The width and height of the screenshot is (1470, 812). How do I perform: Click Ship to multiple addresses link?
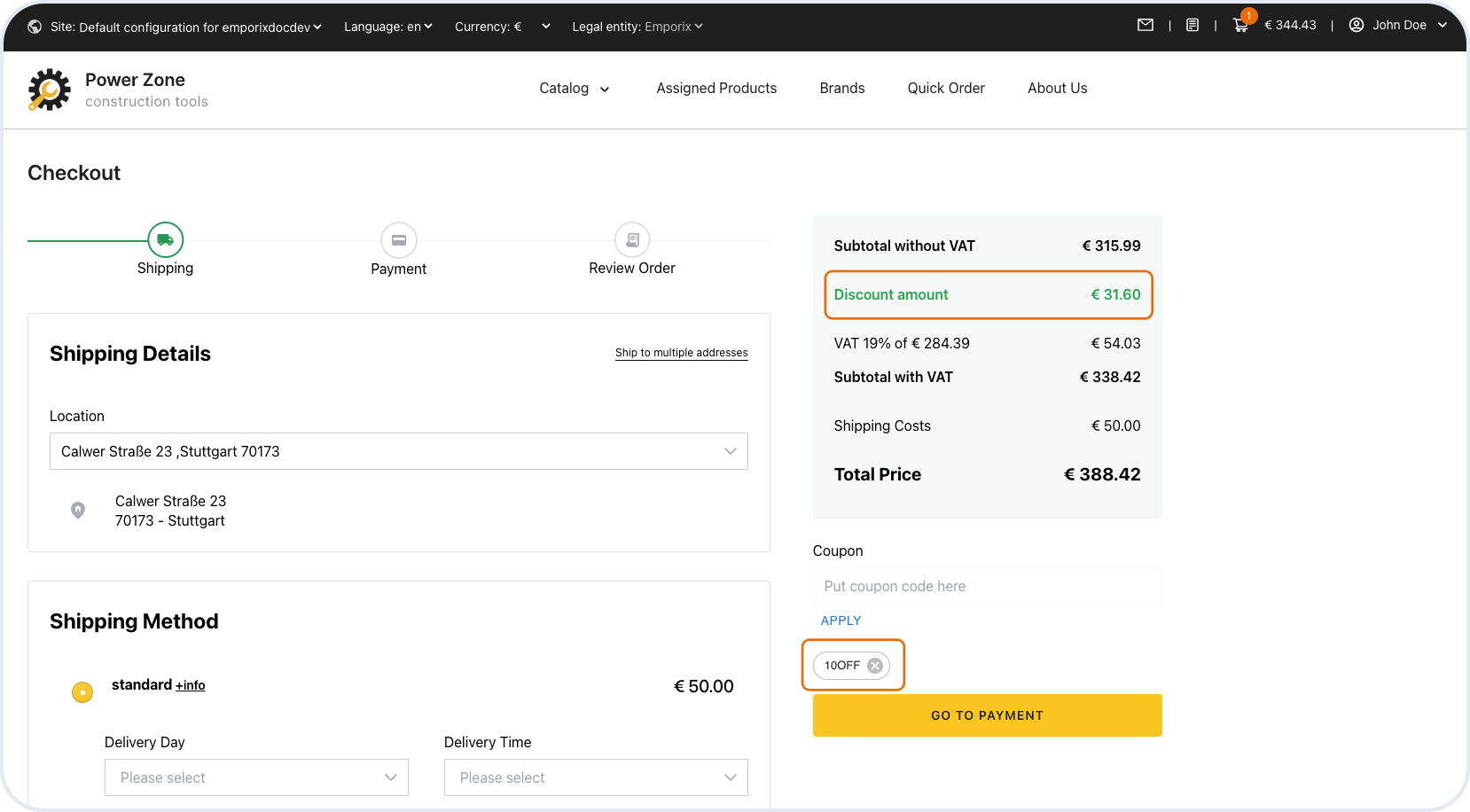pos(681,353)
